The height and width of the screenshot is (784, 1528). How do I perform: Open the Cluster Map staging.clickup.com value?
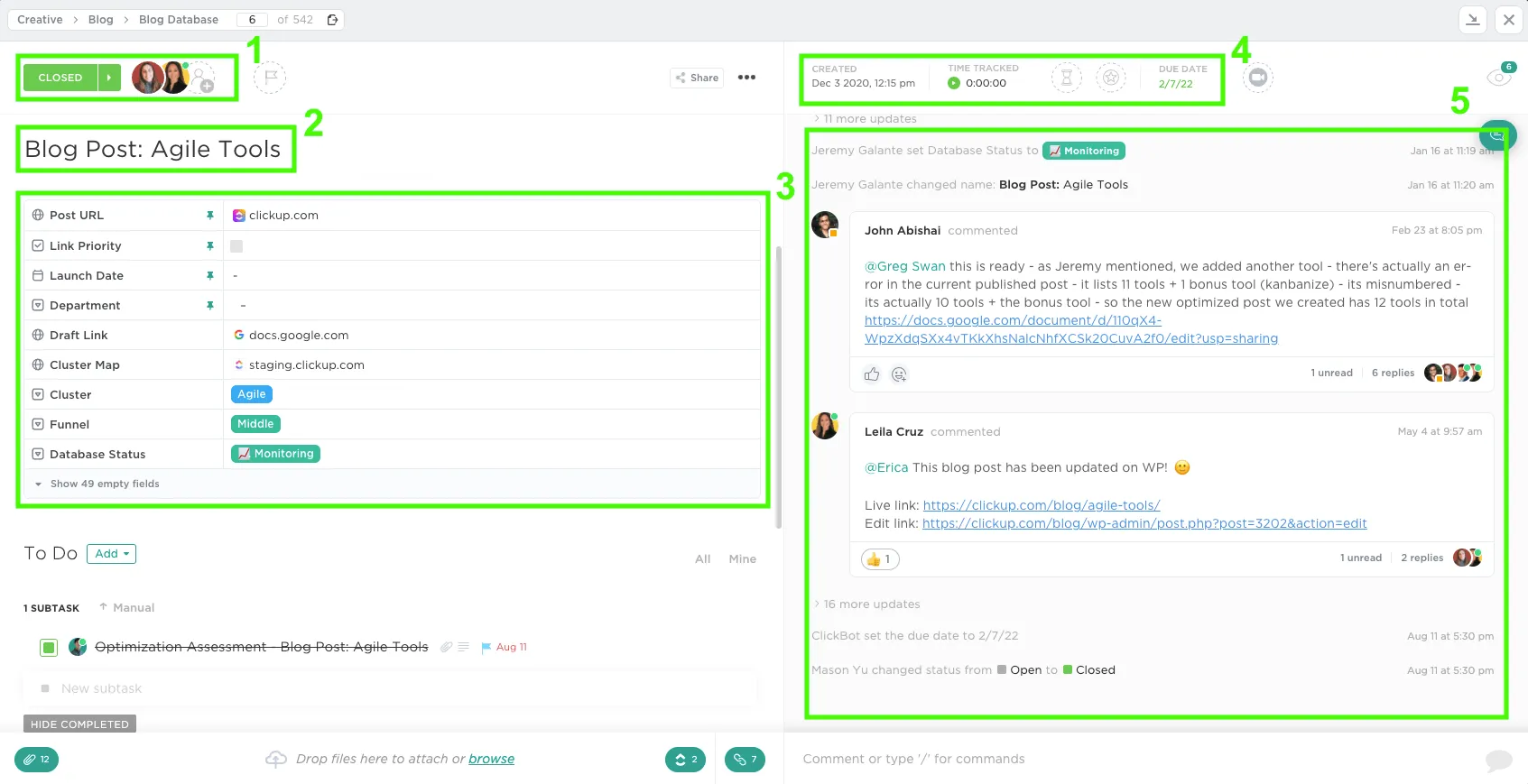click(306, 365)
